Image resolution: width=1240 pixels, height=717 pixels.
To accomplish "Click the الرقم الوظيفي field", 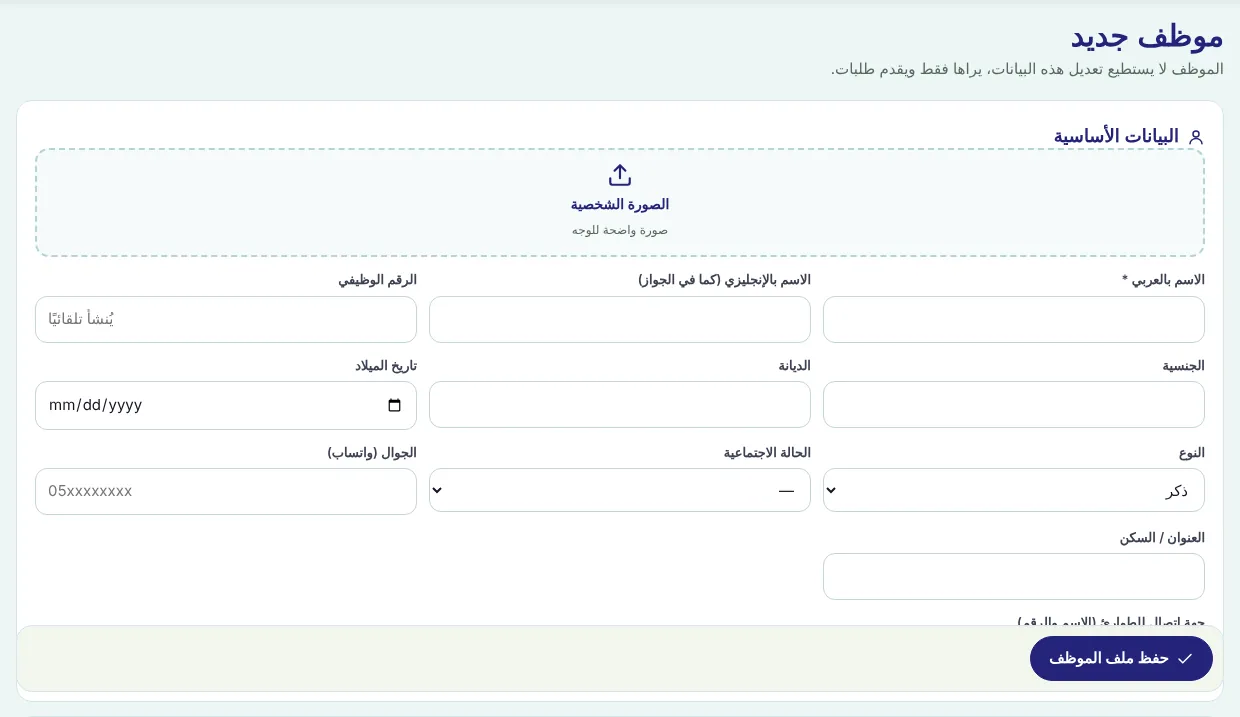I will point(226,319).
